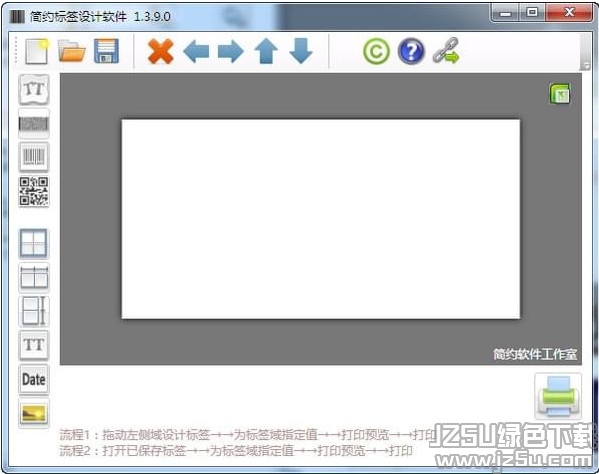Open the green copyright info icon
This screenshot has height=474, width=599.
[377, 51]
